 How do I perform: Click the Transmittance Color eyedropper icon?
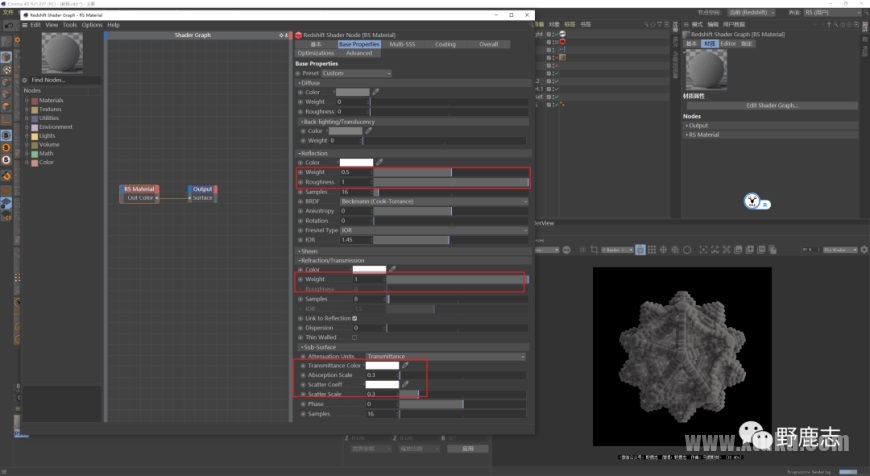click(x=405, y=366)
